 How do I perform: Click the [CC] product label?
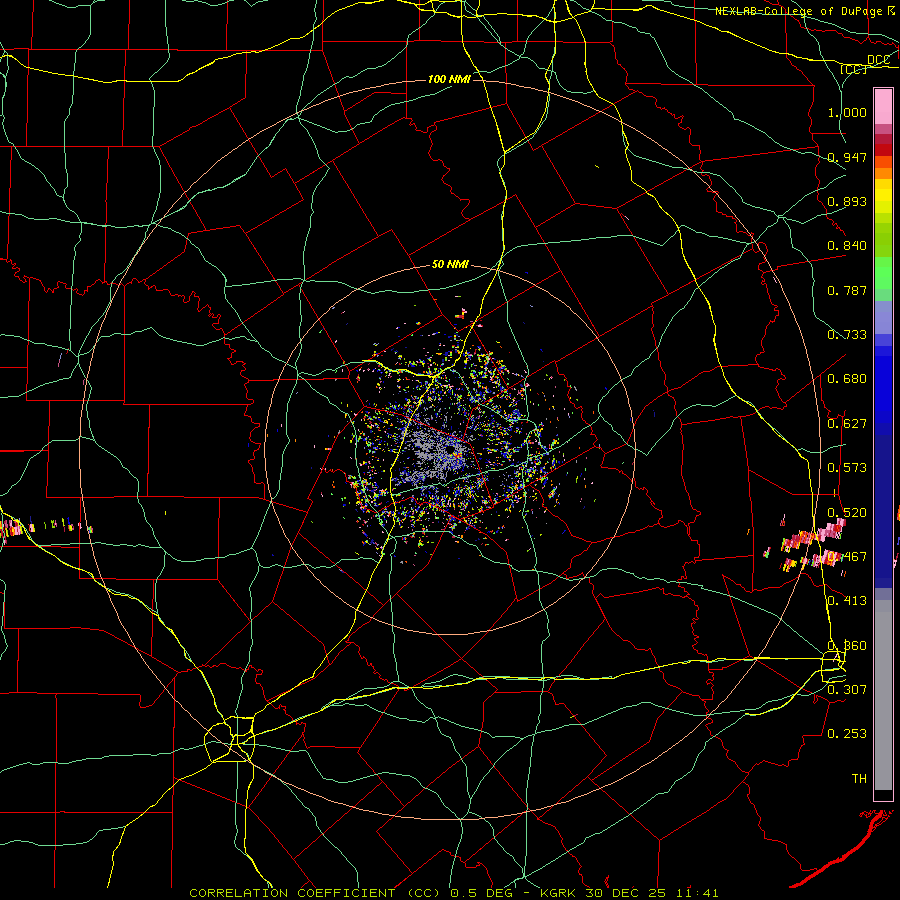tap(854, 69)
